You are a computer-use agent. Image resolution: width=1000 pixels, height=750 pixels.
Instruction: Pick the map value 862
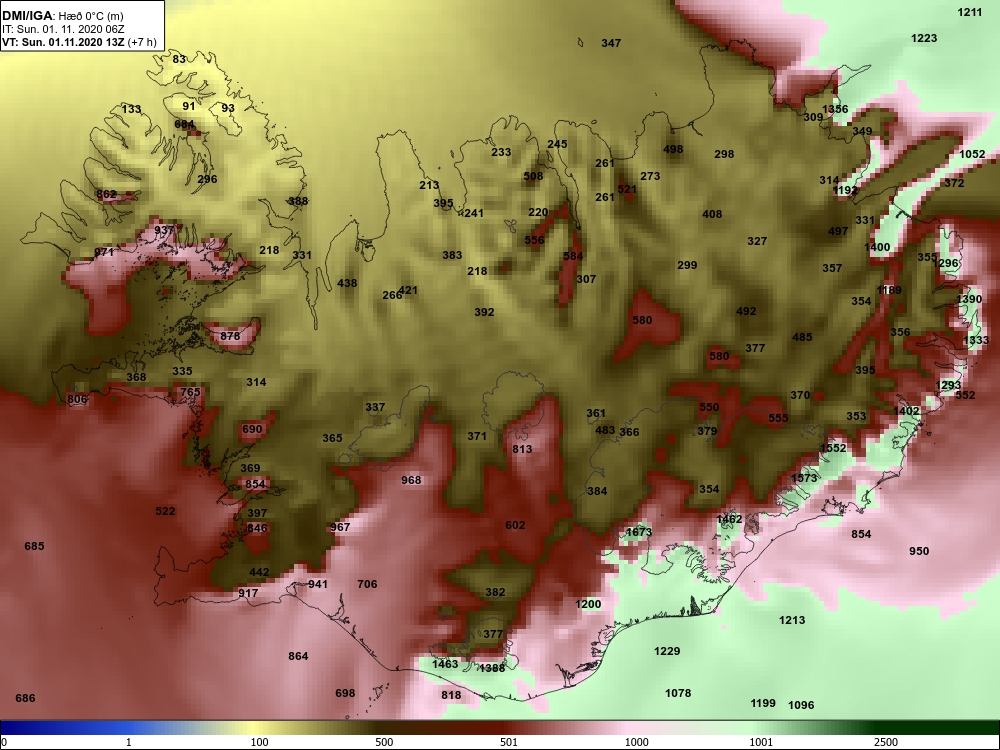(107, 195)
